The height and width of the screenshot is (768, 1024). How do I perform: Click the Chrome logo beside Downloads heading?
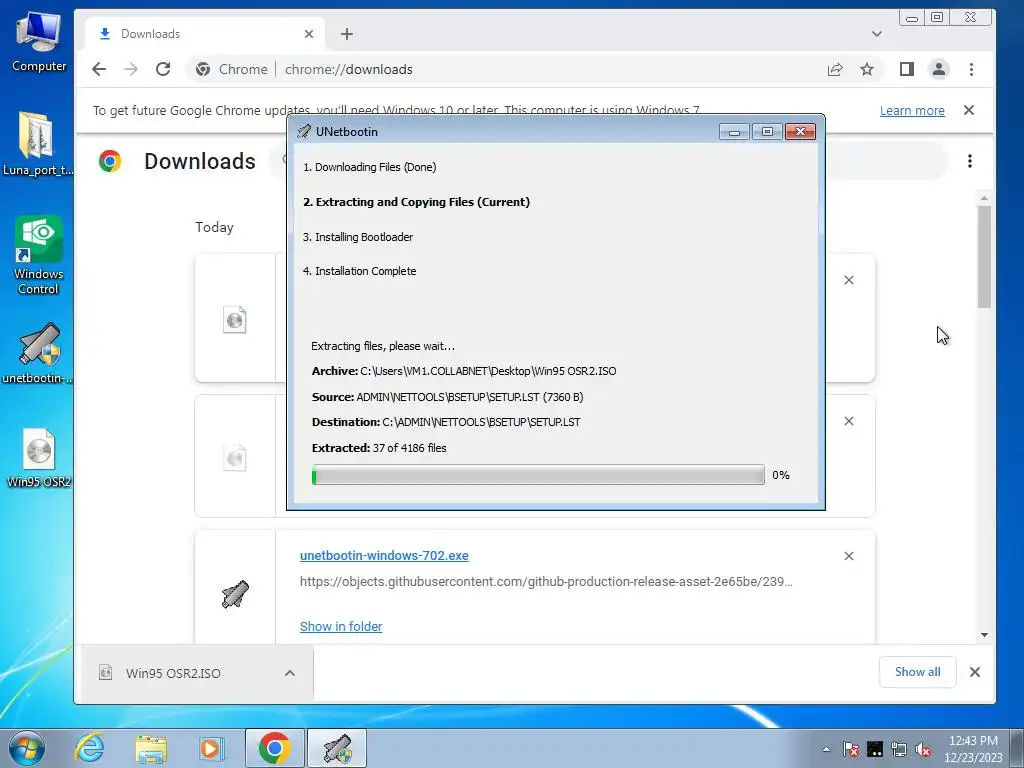[110, 161]
